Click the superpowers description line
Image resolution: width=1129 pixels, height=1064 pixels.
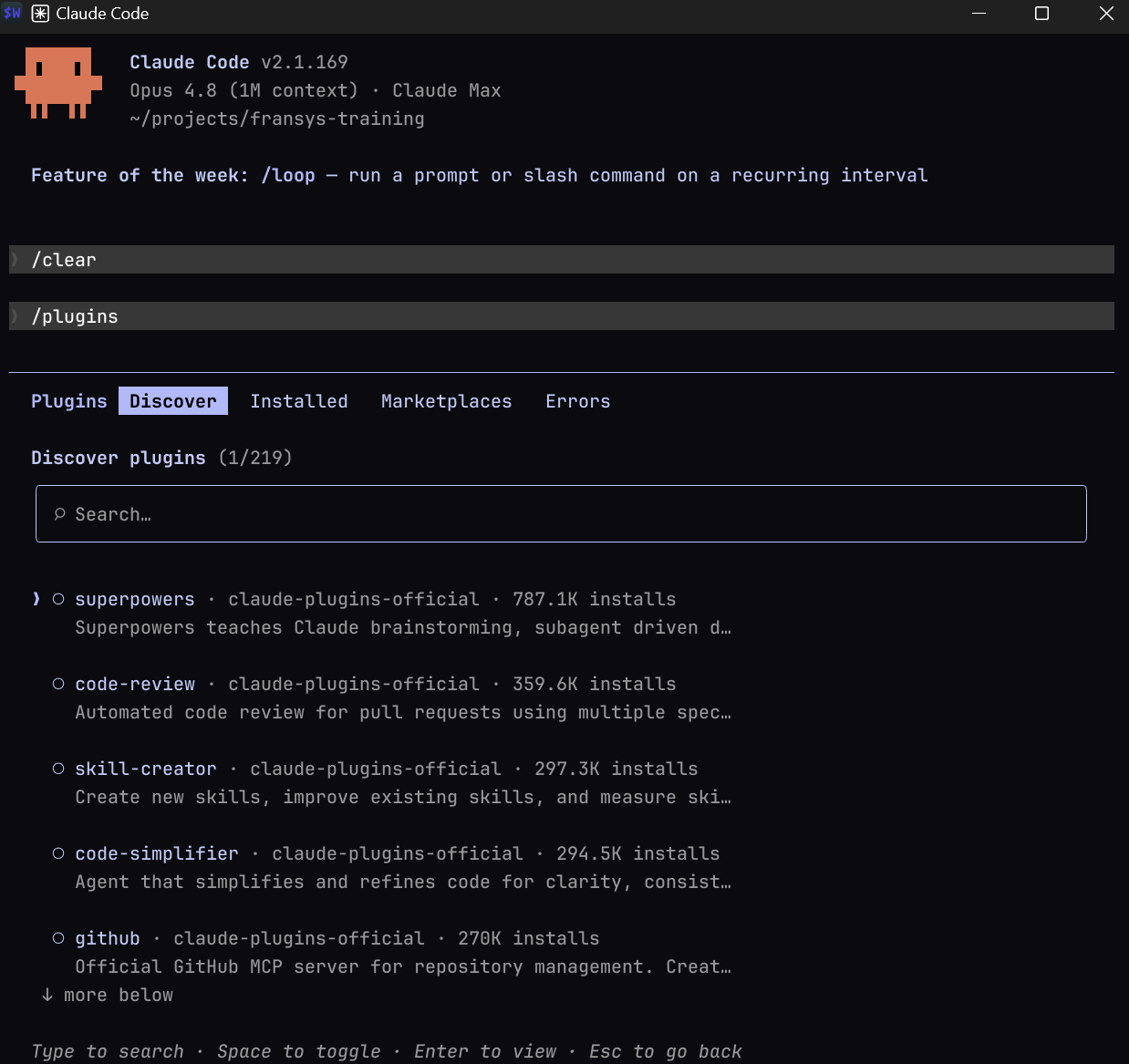click(403, 627)
